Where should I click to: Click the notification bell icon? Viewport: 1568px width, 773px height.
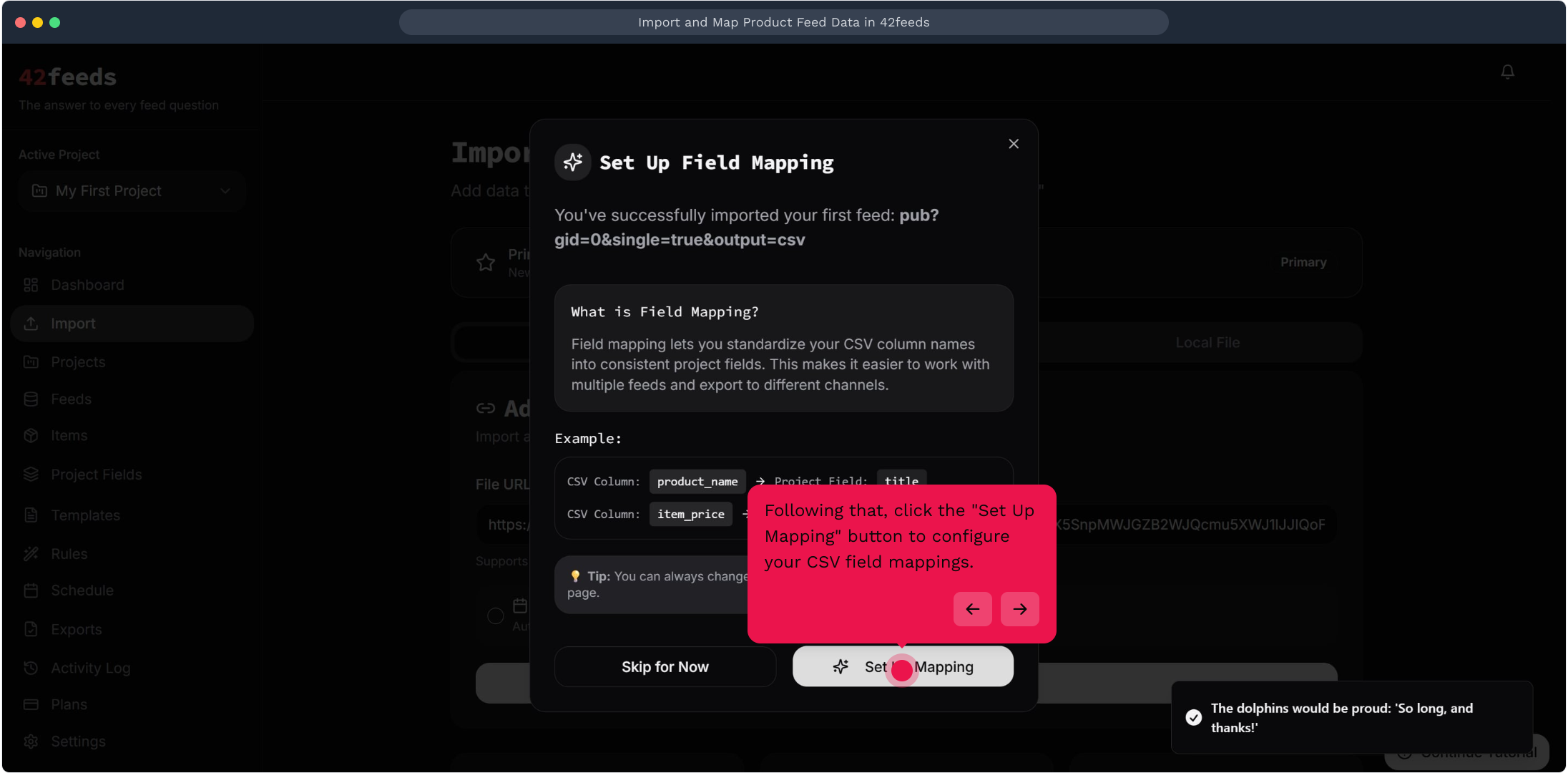[1507, 72]
